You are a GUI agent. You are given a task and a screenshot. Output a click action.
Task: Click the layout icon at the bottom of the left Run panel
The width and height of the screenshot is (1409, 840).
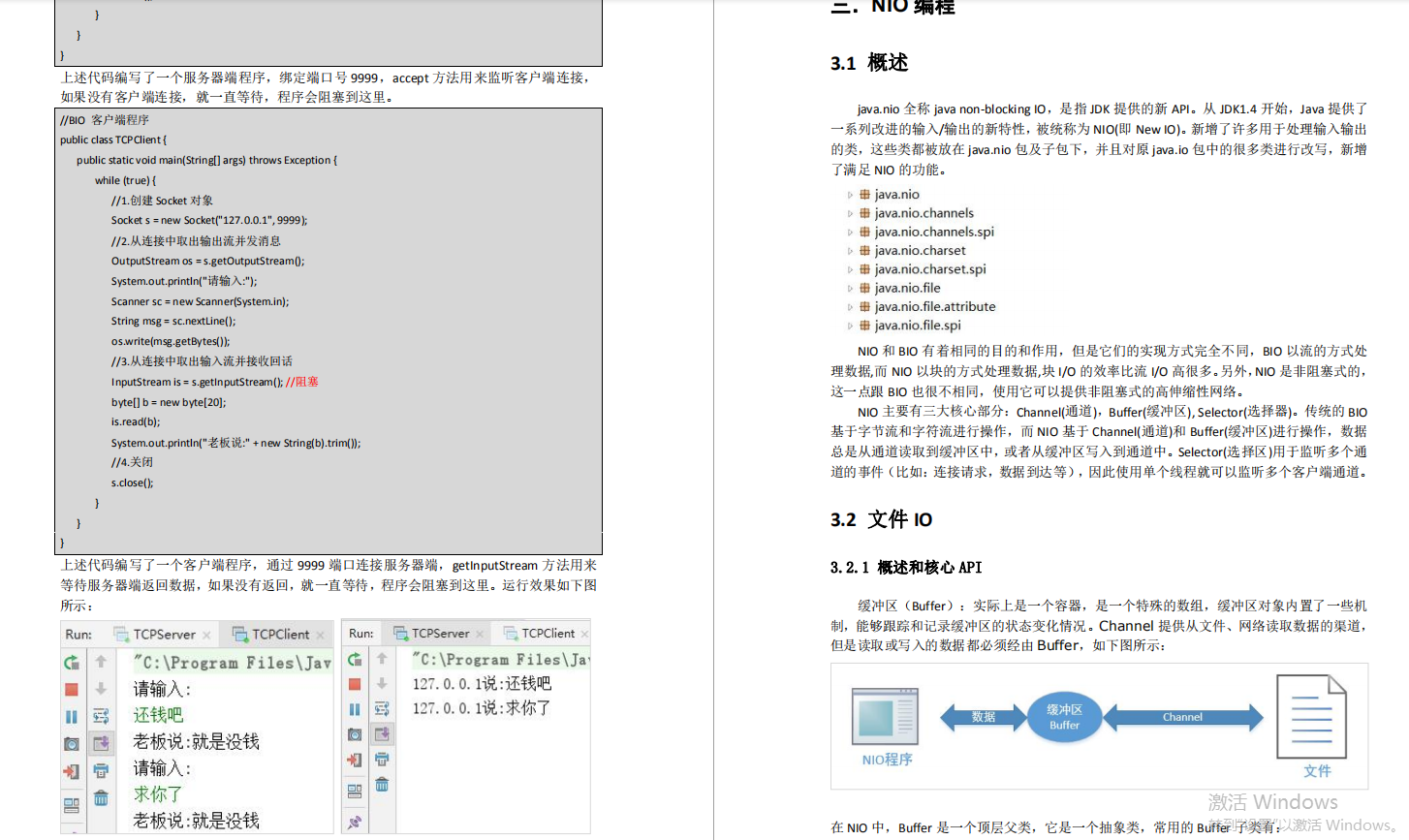[x=72, y=804]
